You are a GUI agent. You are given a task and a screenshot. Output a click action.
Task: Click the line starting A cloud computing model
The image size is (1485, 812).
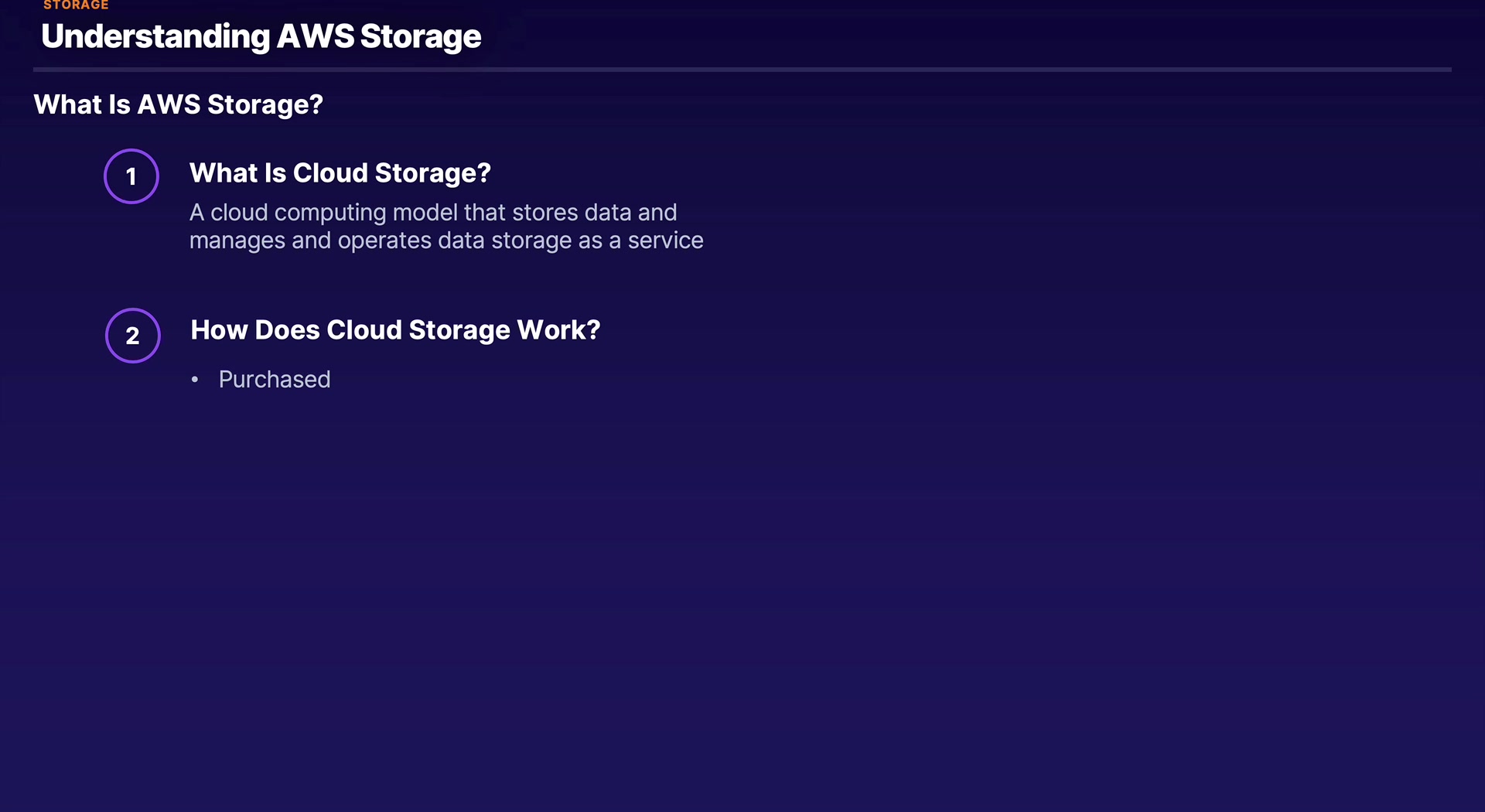point(432,213)
